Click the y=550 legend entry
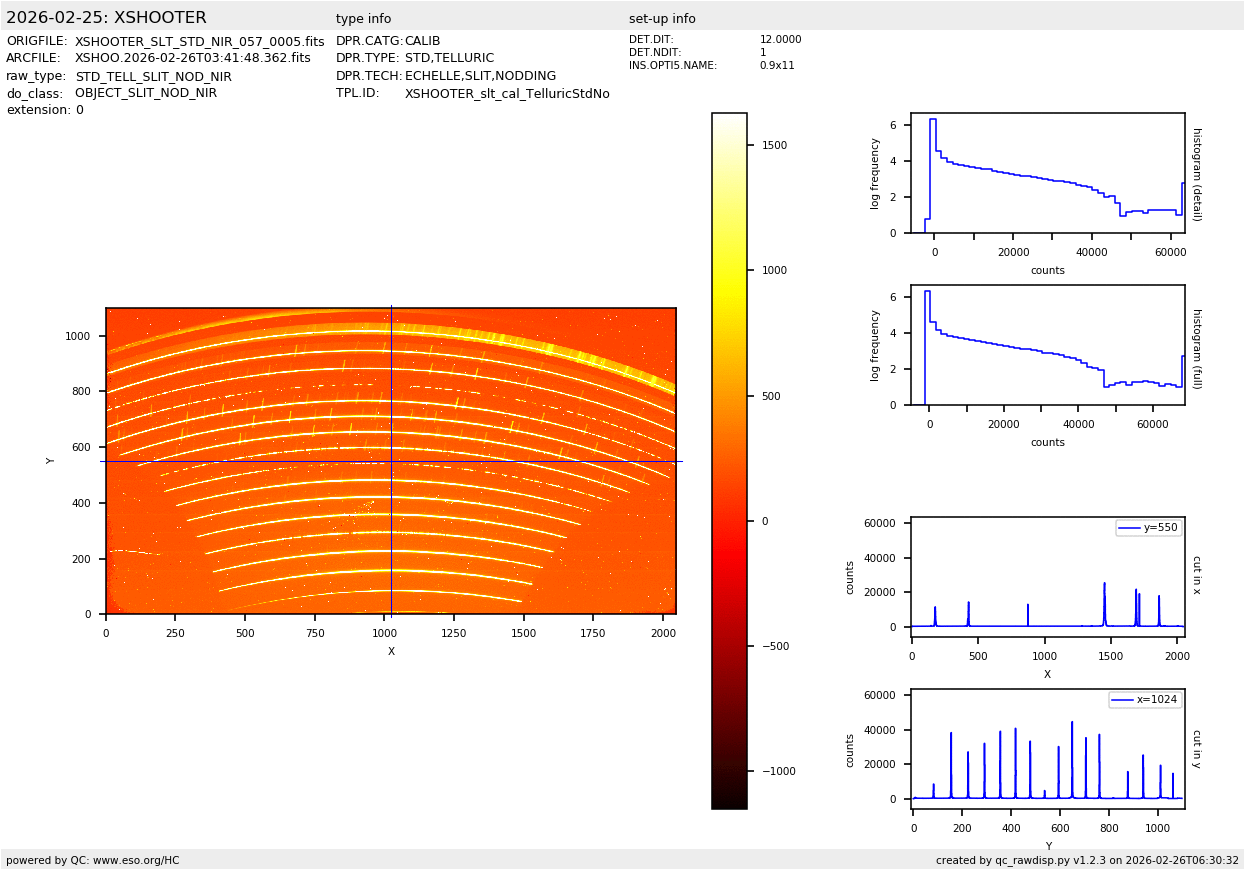 click(1148, 528)
